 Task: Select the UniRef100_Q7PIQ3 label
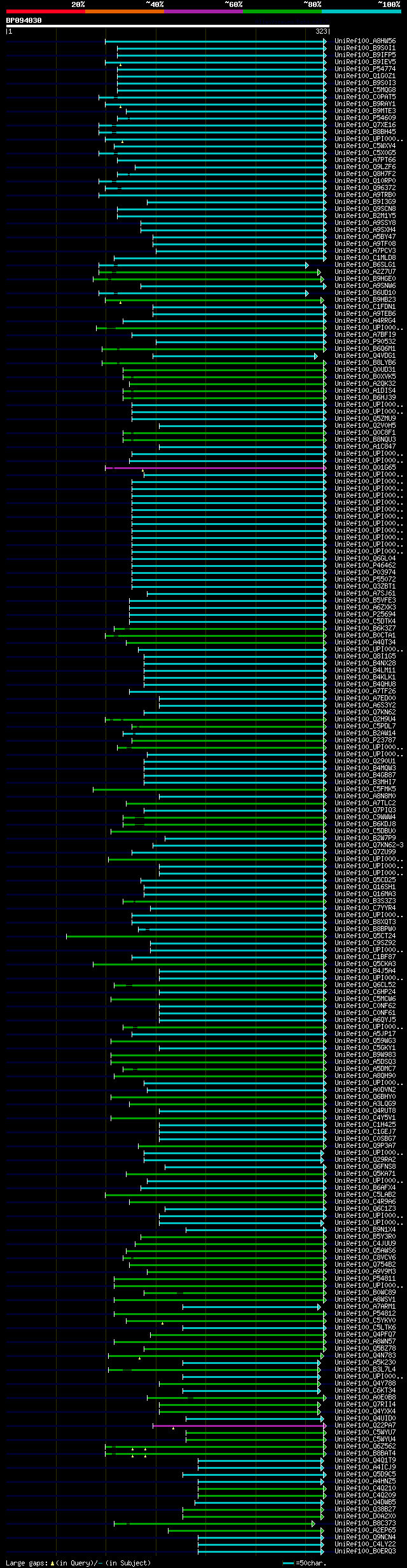[365, 810]
